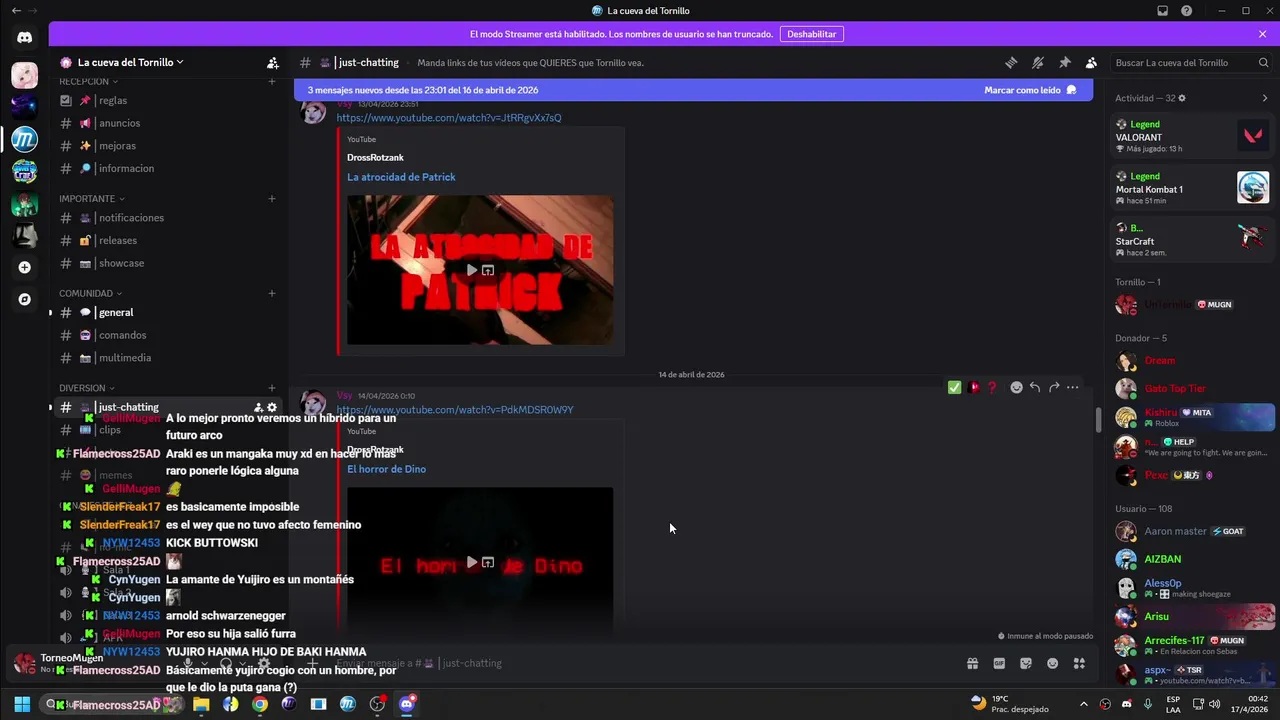This screenshot has height=720, width=1280.
Task: Search in La cueva del Tornillo field
Action: click(x=1191, y=62)
